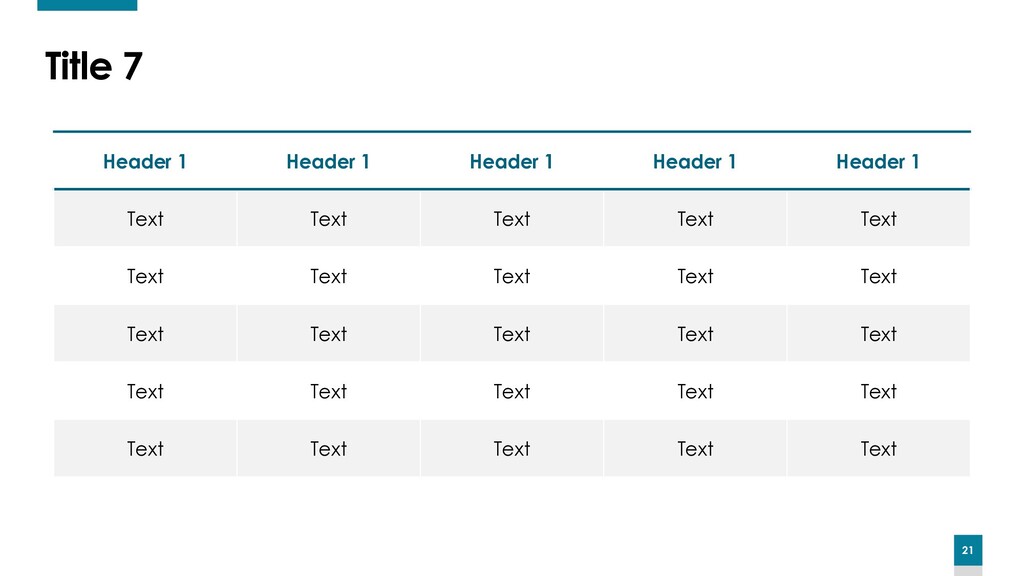Select Text cell in second row, fourth column
Viewport: 1024px width, 576px height.
pyautogui.click(x=695, y=276)
